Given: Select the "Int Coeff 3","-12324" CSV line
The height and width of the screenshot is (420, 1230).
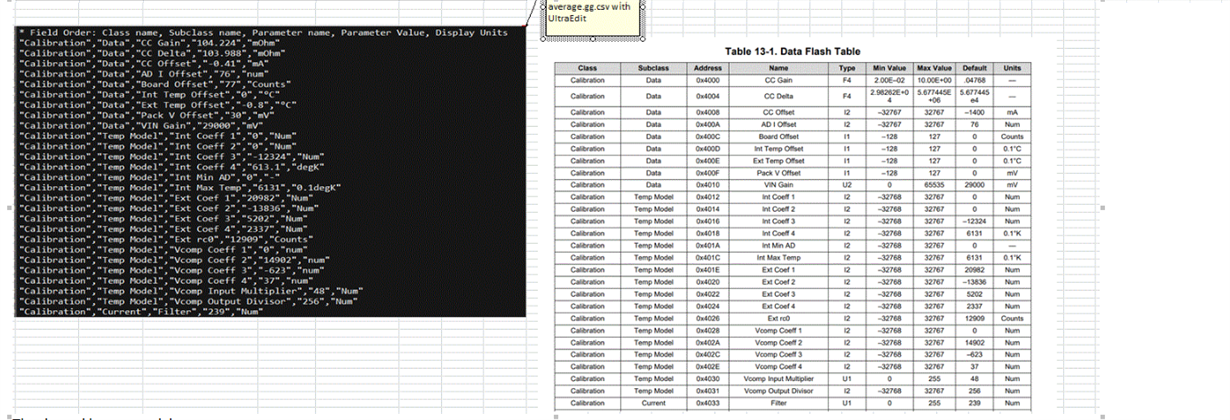Looking at the screenshot, I should [x=173, y=156].
